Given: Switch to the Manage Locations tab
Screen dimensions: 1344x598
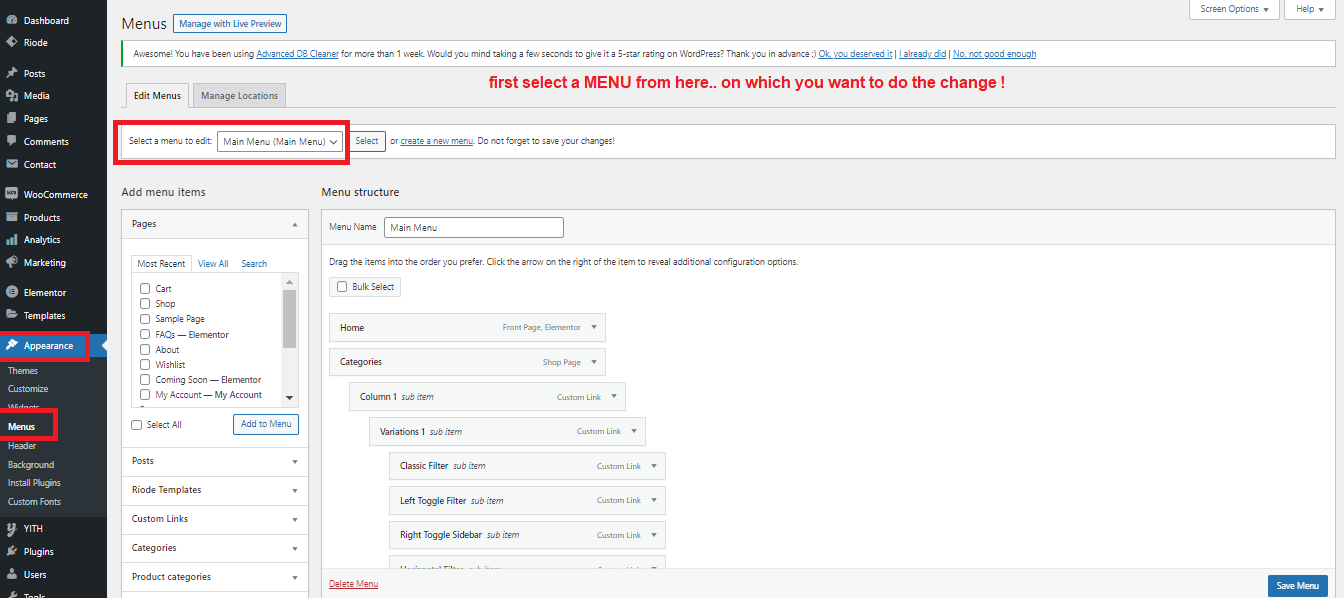Looking at the screenshot, I should click(x=239, y=96).
